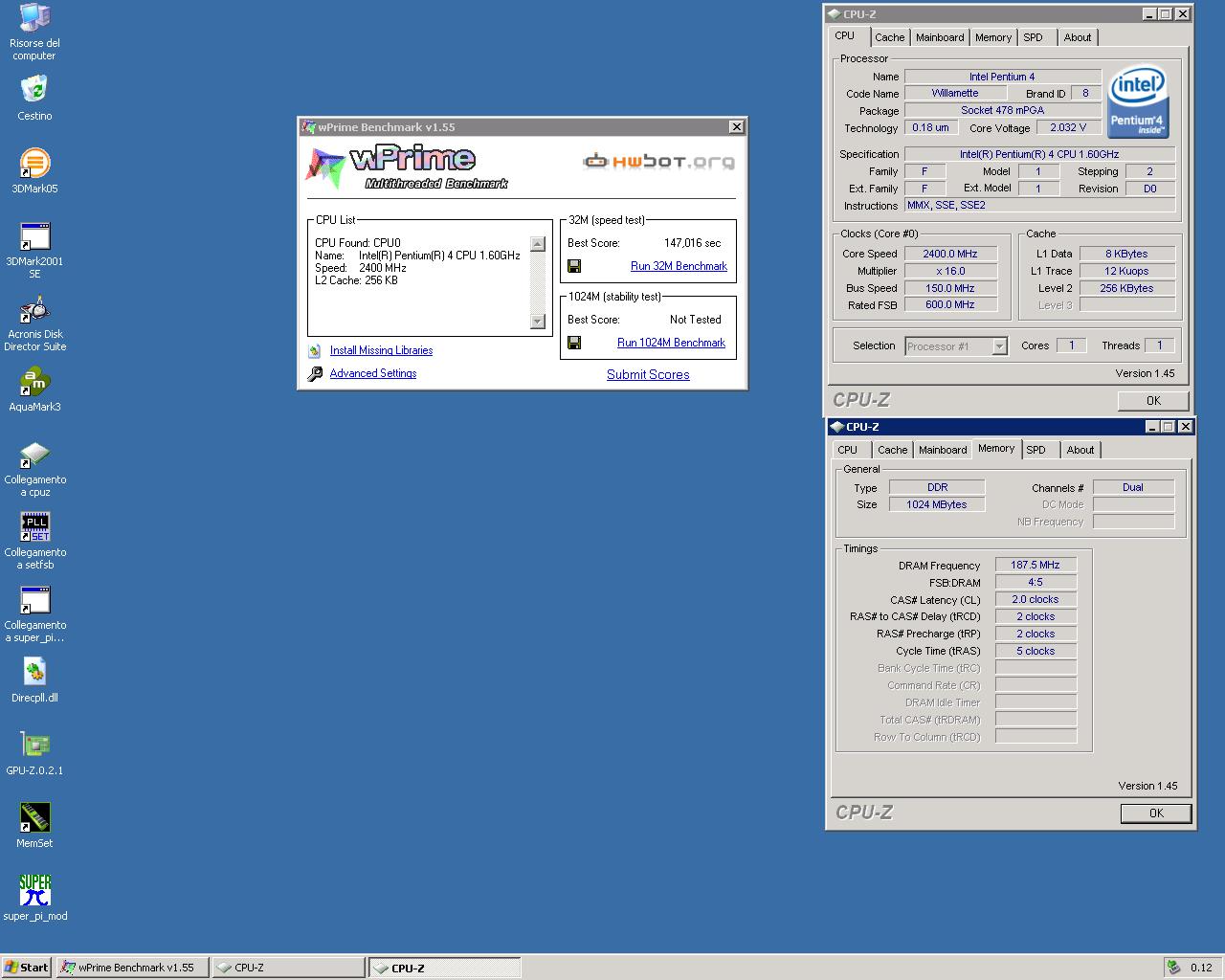This screenshot has width=1225, height=980.
Task: Click the Core Speed 2400.0 MHz field
Action: click(949, 254)
